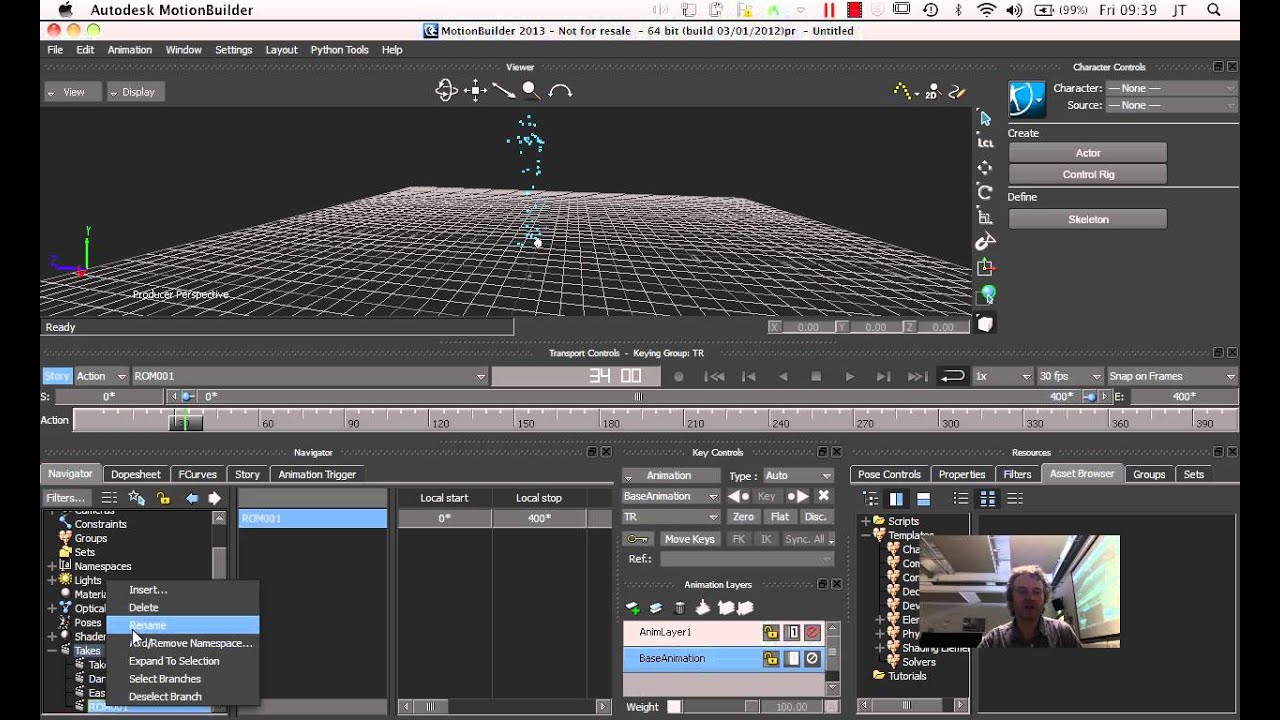The height and width of the screenshot is (720, 1280).
Task: Select the camera roll tool
Action: pyautogui.click(x=560, y=91)
